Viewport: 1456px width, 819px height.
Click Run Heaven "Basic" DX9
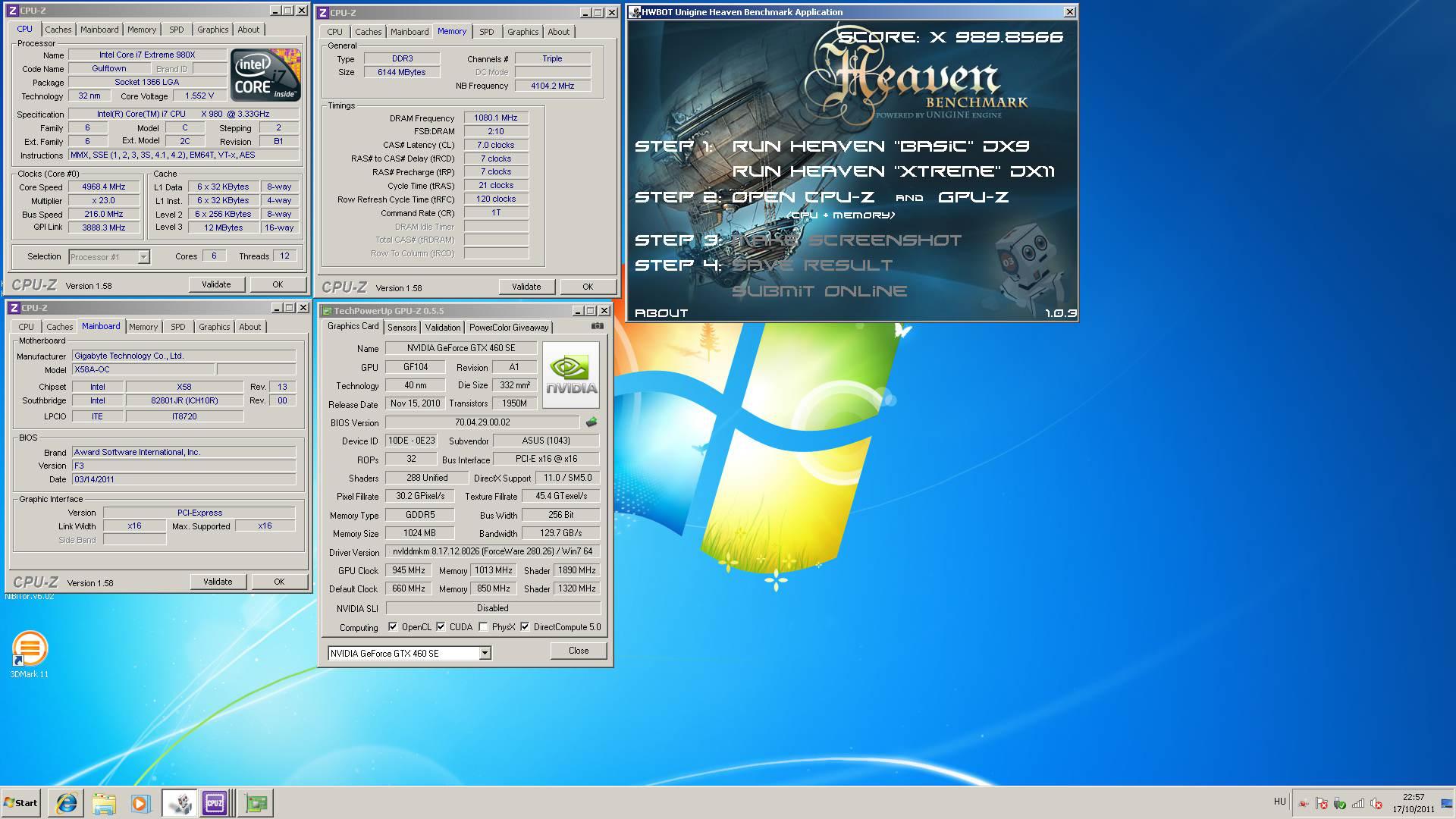(x=880, y=146)
